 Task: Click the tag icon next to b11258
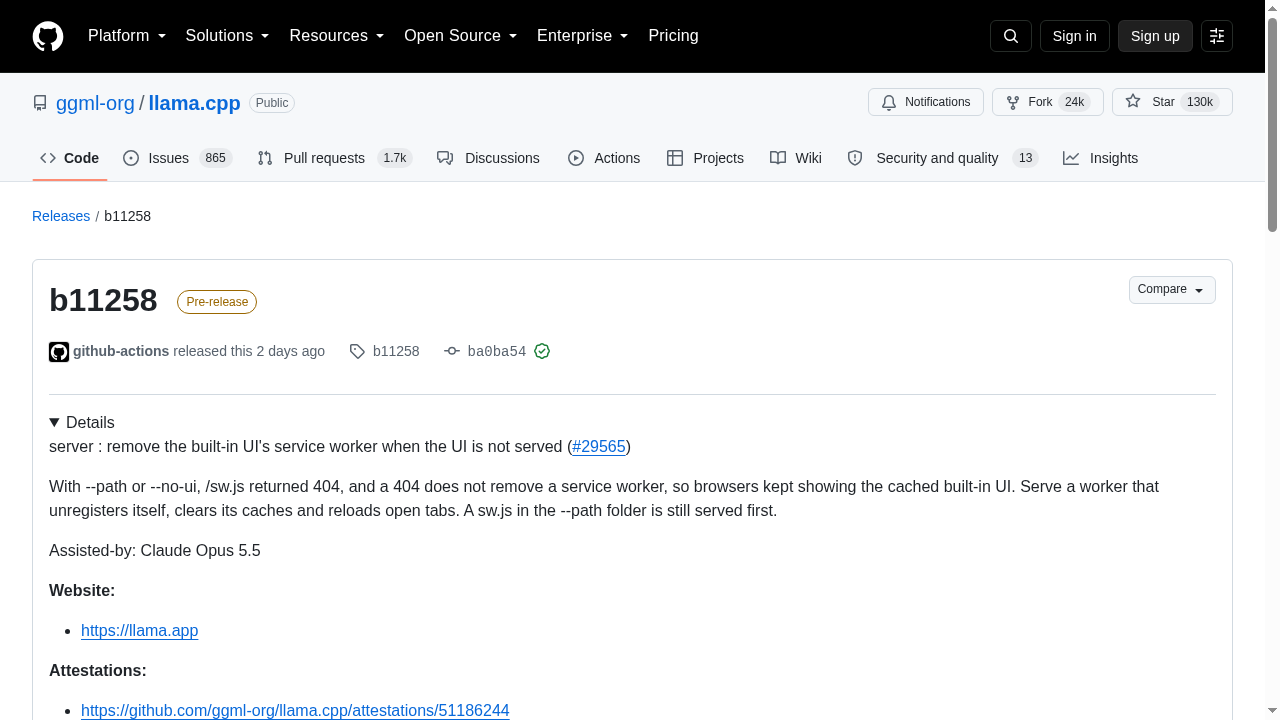357,351
